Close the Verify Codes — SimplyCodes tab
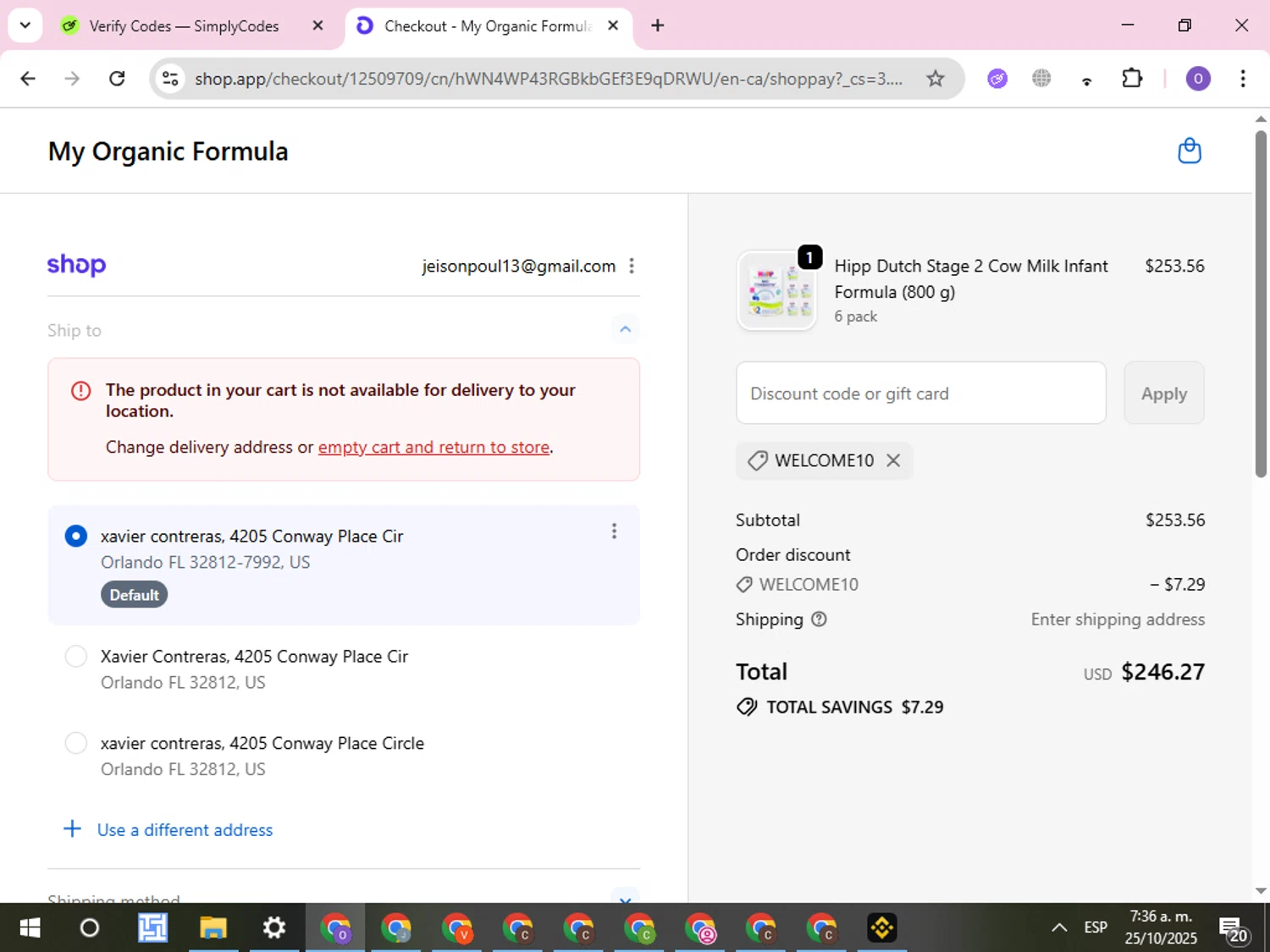 point(317,25)
